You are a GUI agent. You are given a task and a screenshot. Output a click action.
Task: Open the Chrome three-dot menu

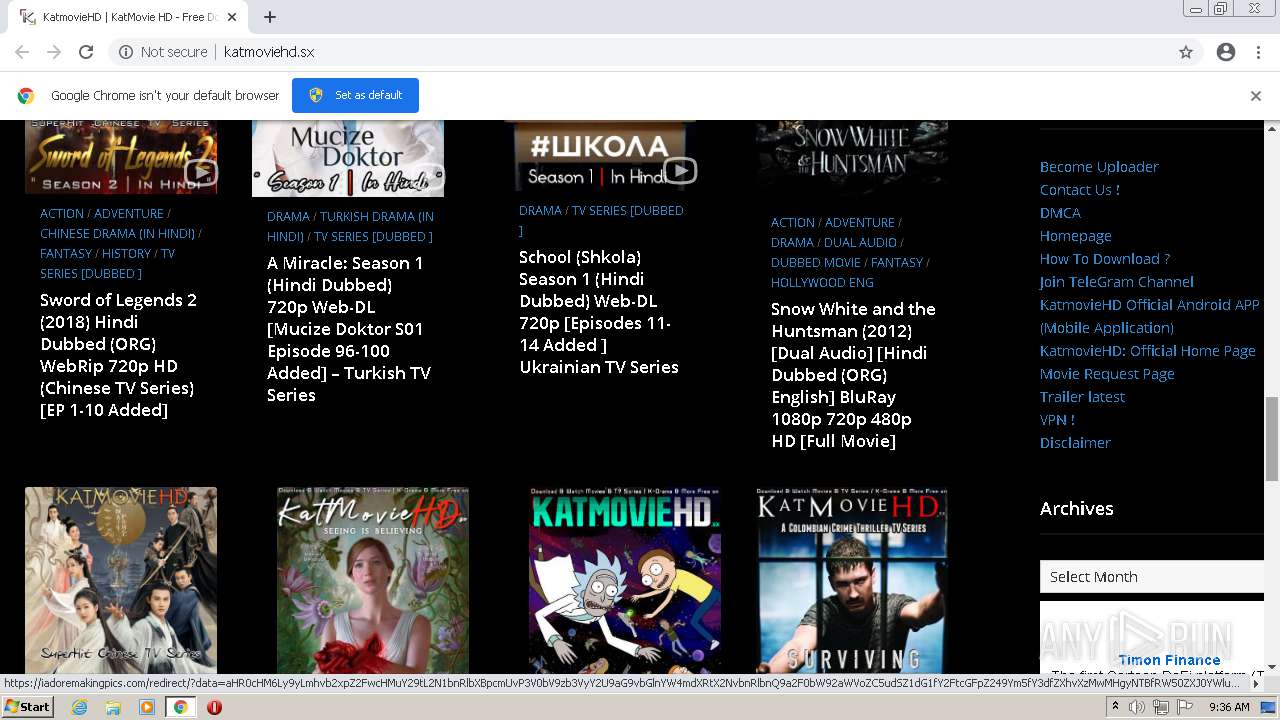(1258, 52)
